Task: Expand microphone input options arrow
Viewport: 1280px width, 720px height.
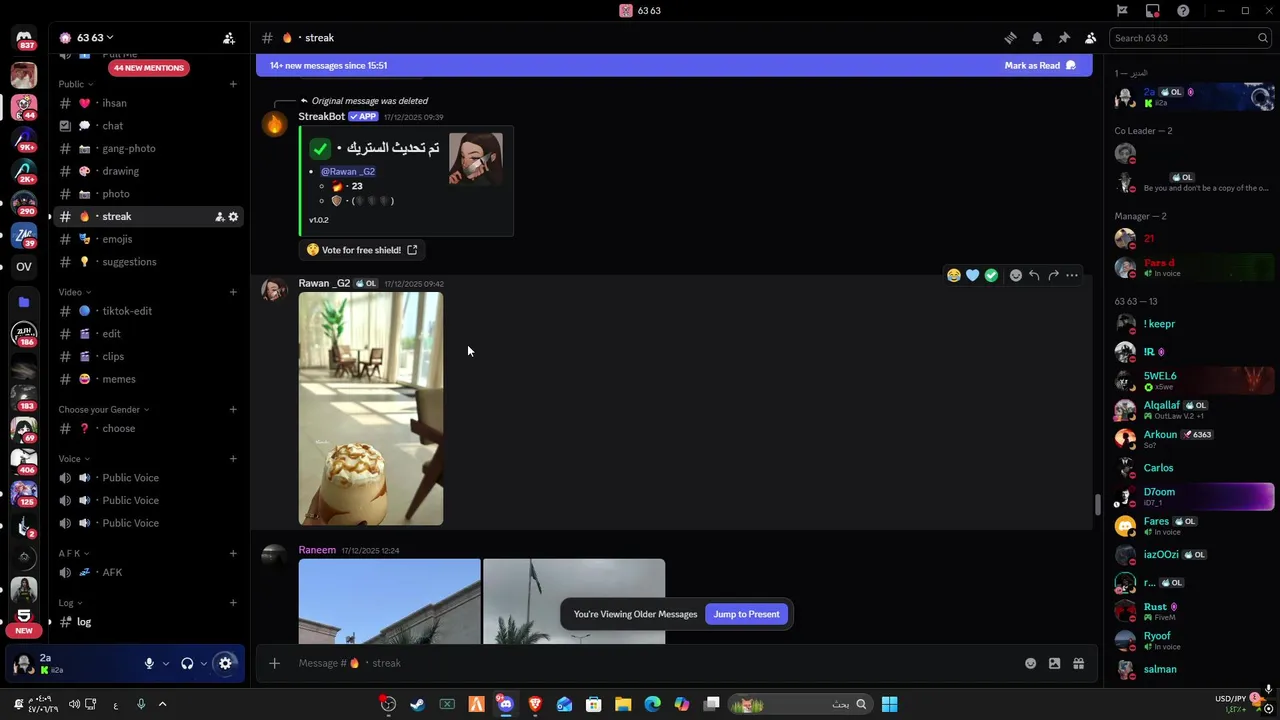Action: (165, 663)
